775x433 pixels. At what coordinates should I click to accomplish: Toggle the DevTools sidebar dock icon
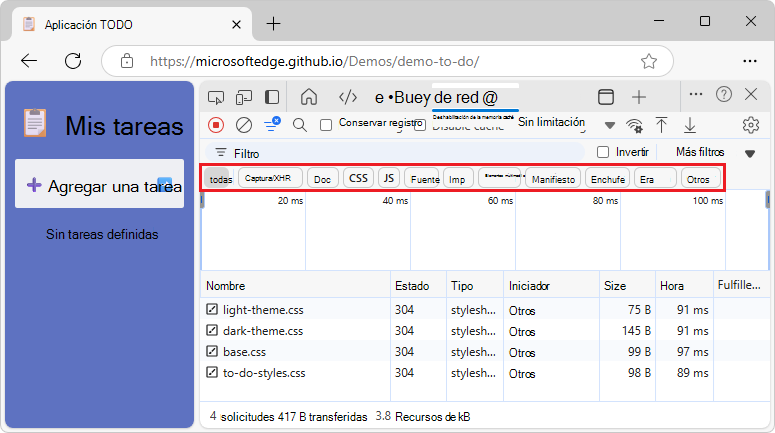pyautogui.click(x=272, y=97)
